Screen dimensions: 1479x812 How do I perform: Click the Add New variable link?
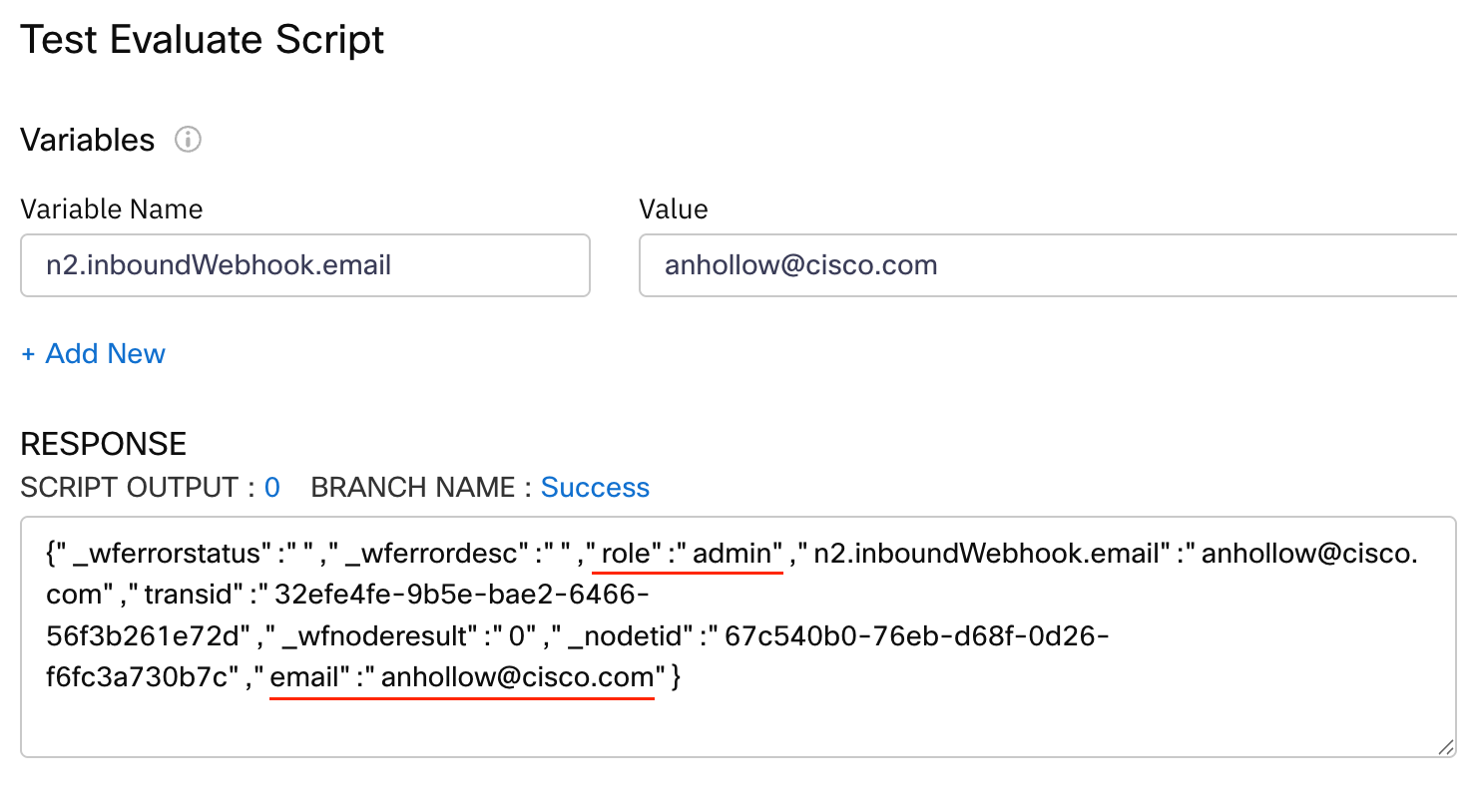[x=105, y=354]
